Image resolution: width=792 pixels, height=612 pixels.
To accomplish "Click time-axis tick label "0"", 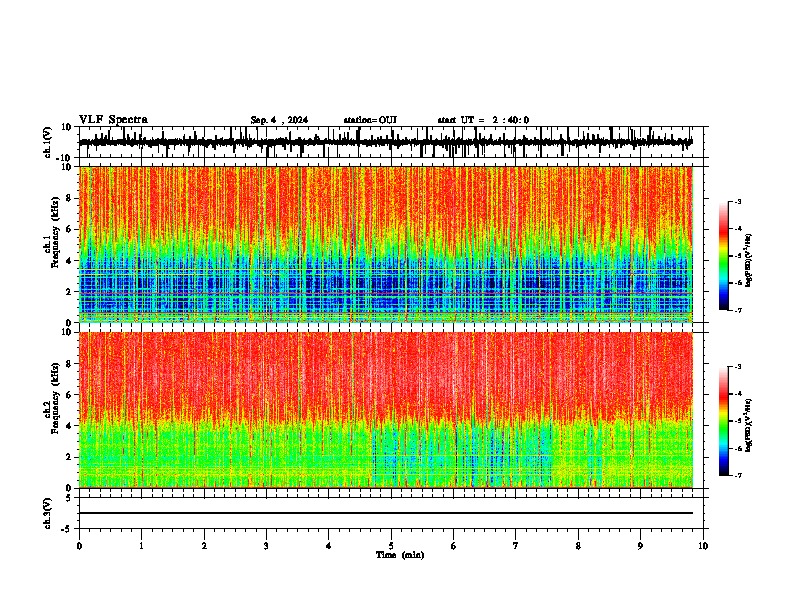I will 79,546.
